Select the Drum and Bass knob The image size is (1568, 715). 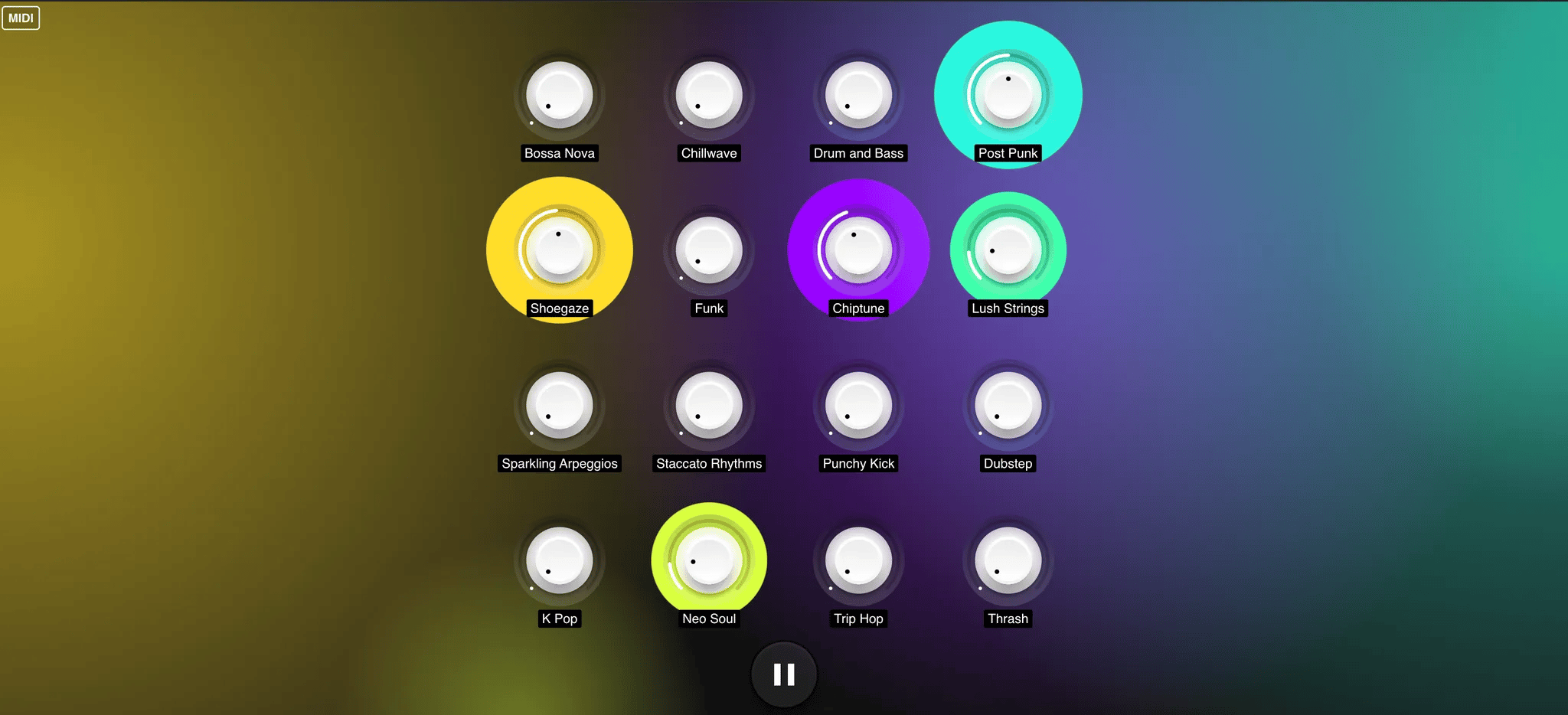pyautogui.click(x=858, y=95)
